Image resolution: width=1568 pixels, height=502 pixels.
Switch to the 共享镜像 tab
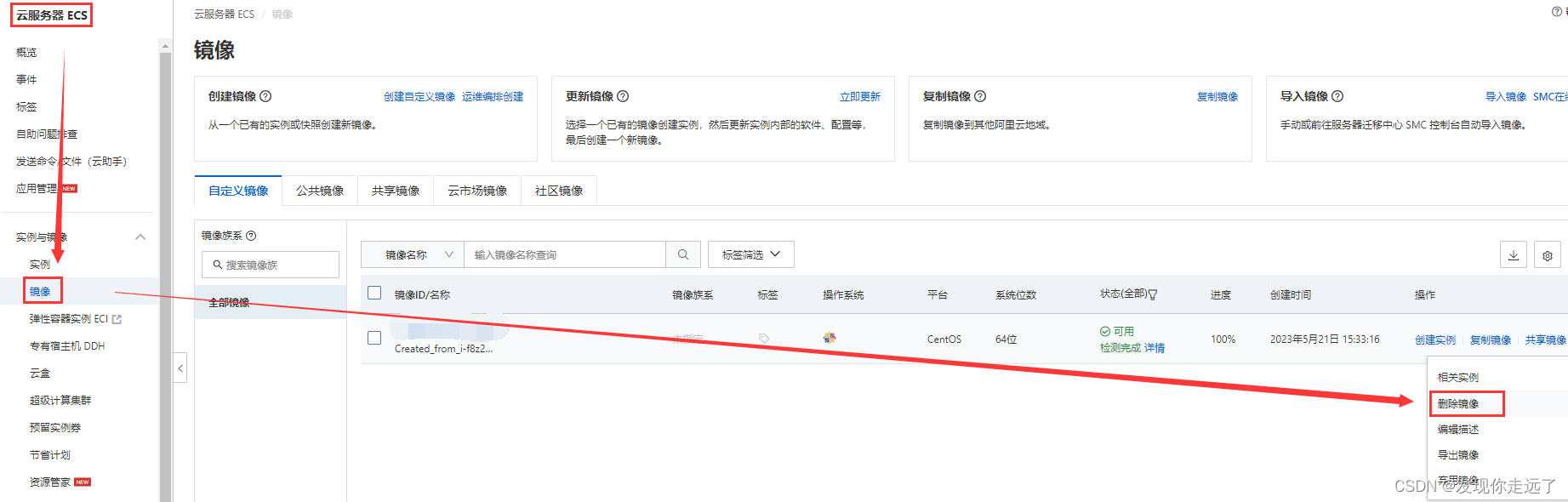coord(396,191)
